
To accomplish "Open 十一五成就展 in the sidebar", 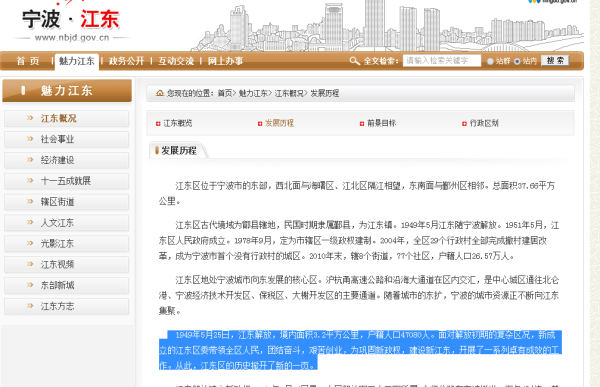I will coord(67,181).
